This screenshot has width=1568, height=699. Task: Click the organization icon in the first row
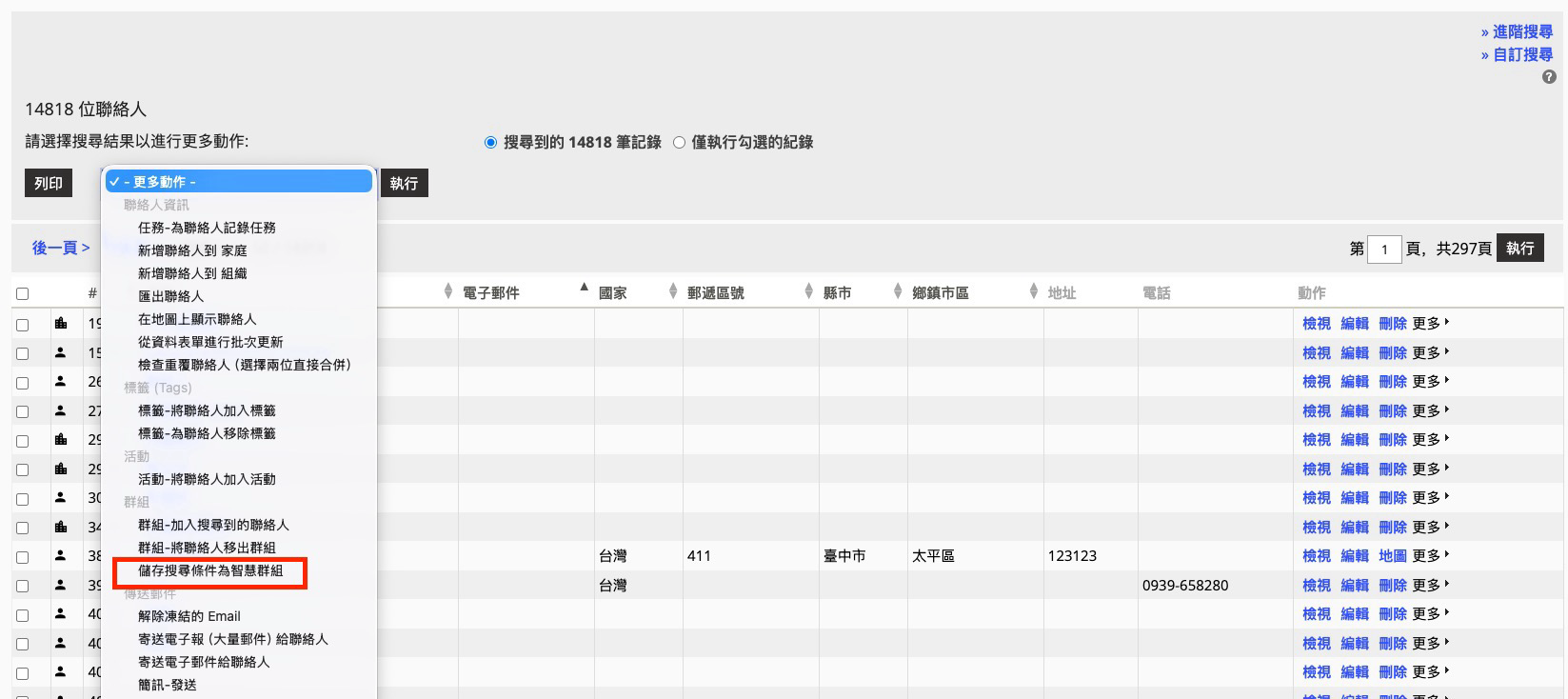(x=61, y=324)
